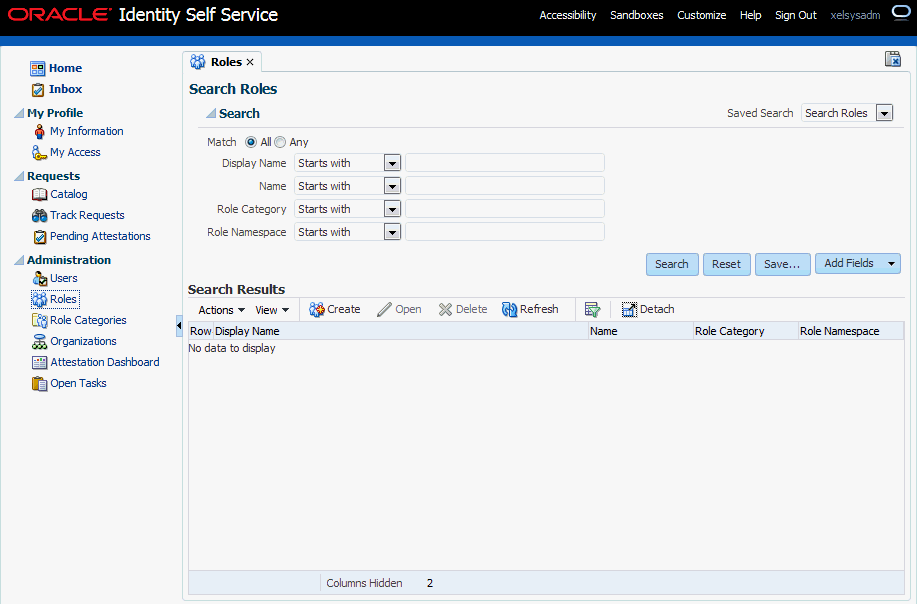
Task: Click the Roles icon in sidebar
Action: click(x=39, y=299)
